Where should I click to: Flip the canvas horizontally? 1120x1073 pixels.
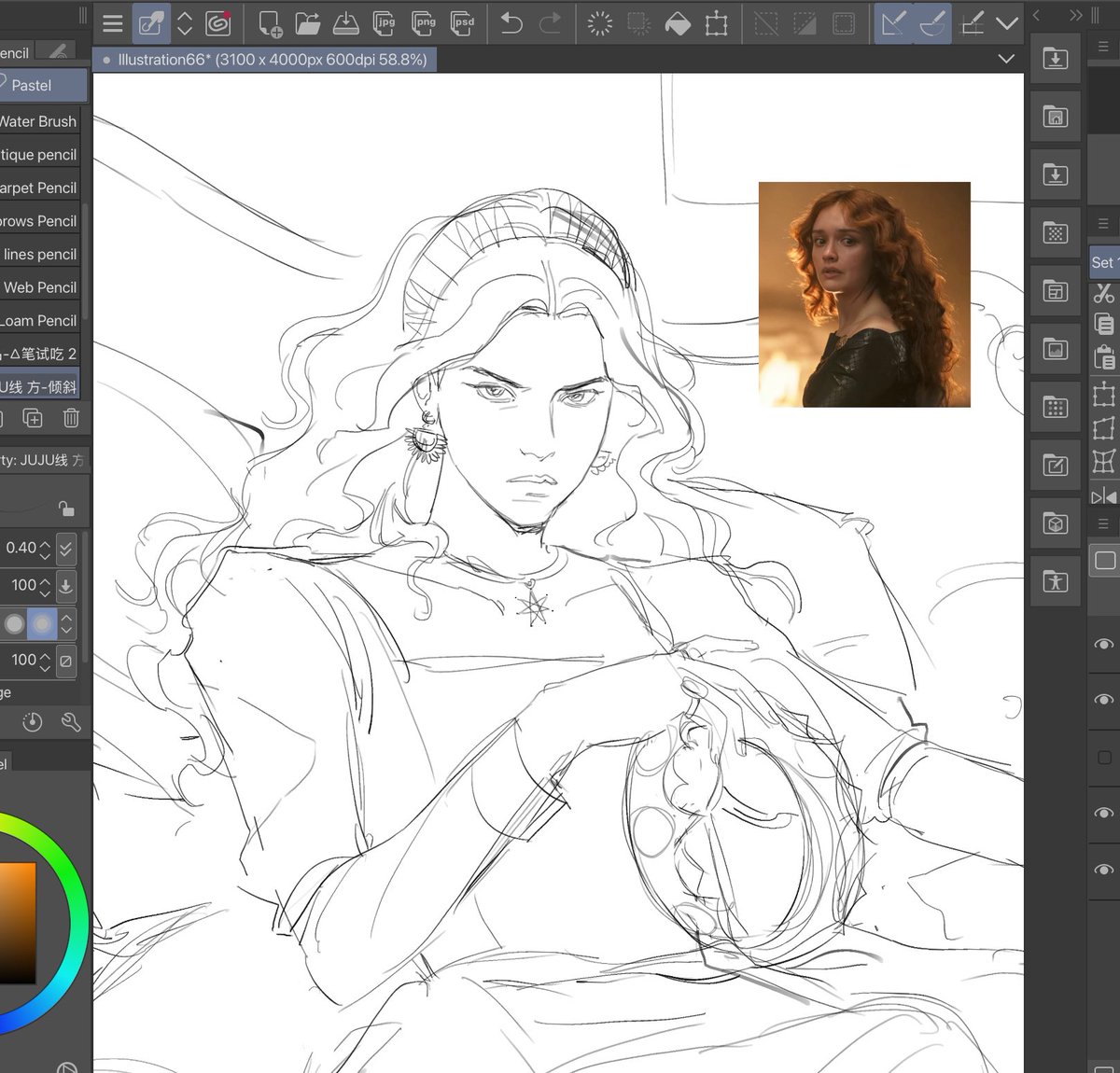(x=1104, y=496)
